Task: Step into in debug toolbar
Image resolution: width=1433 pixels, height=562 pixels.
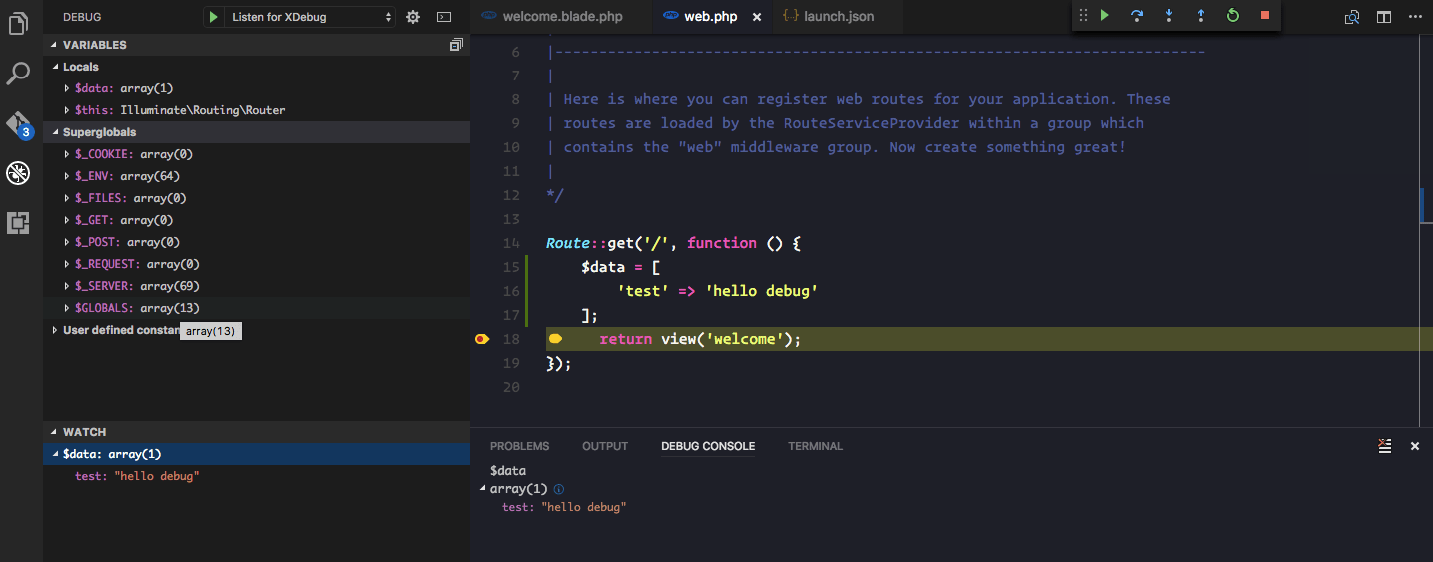Action: coord(1169,16)
